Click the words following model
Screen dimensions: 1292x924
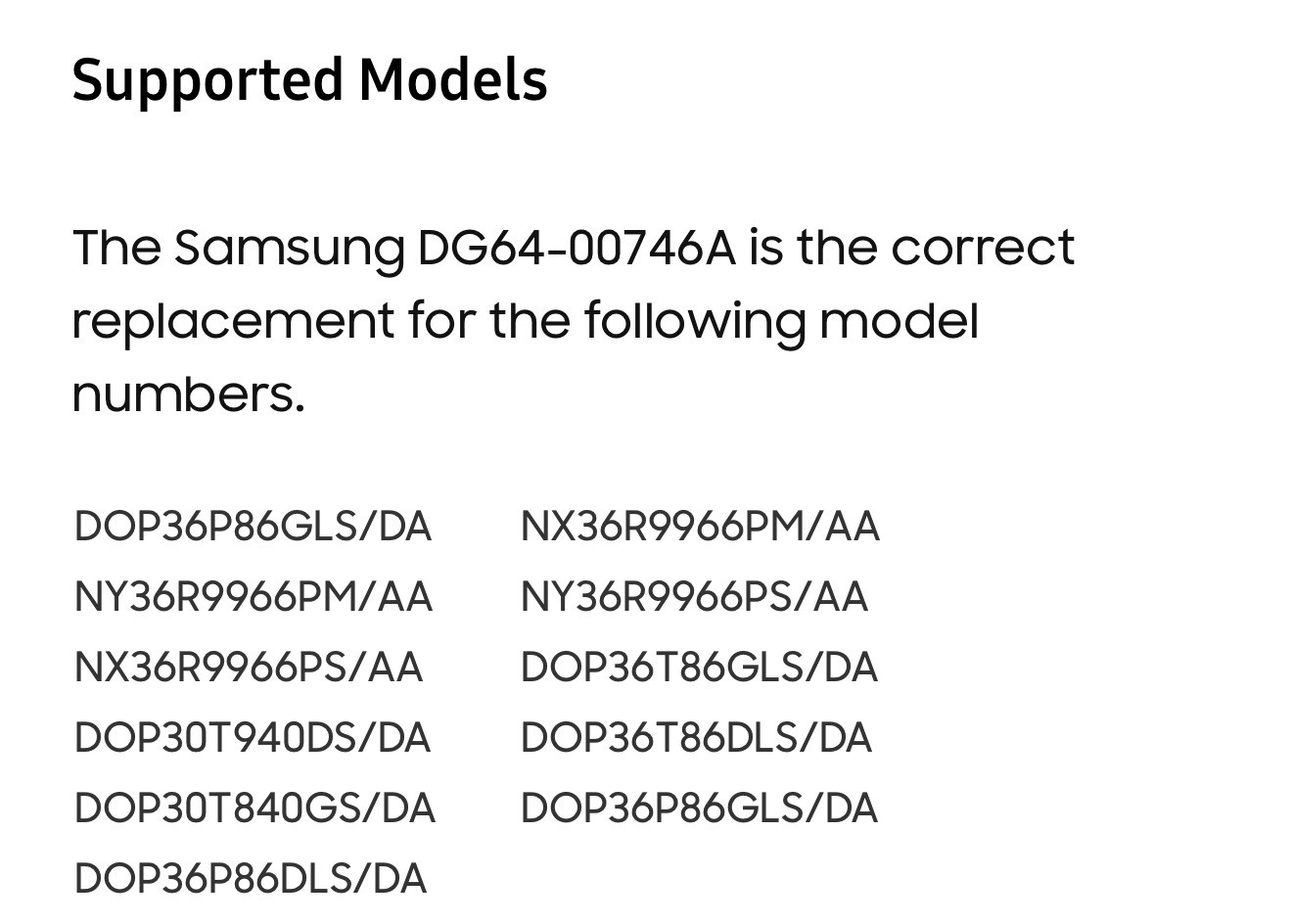782,322
